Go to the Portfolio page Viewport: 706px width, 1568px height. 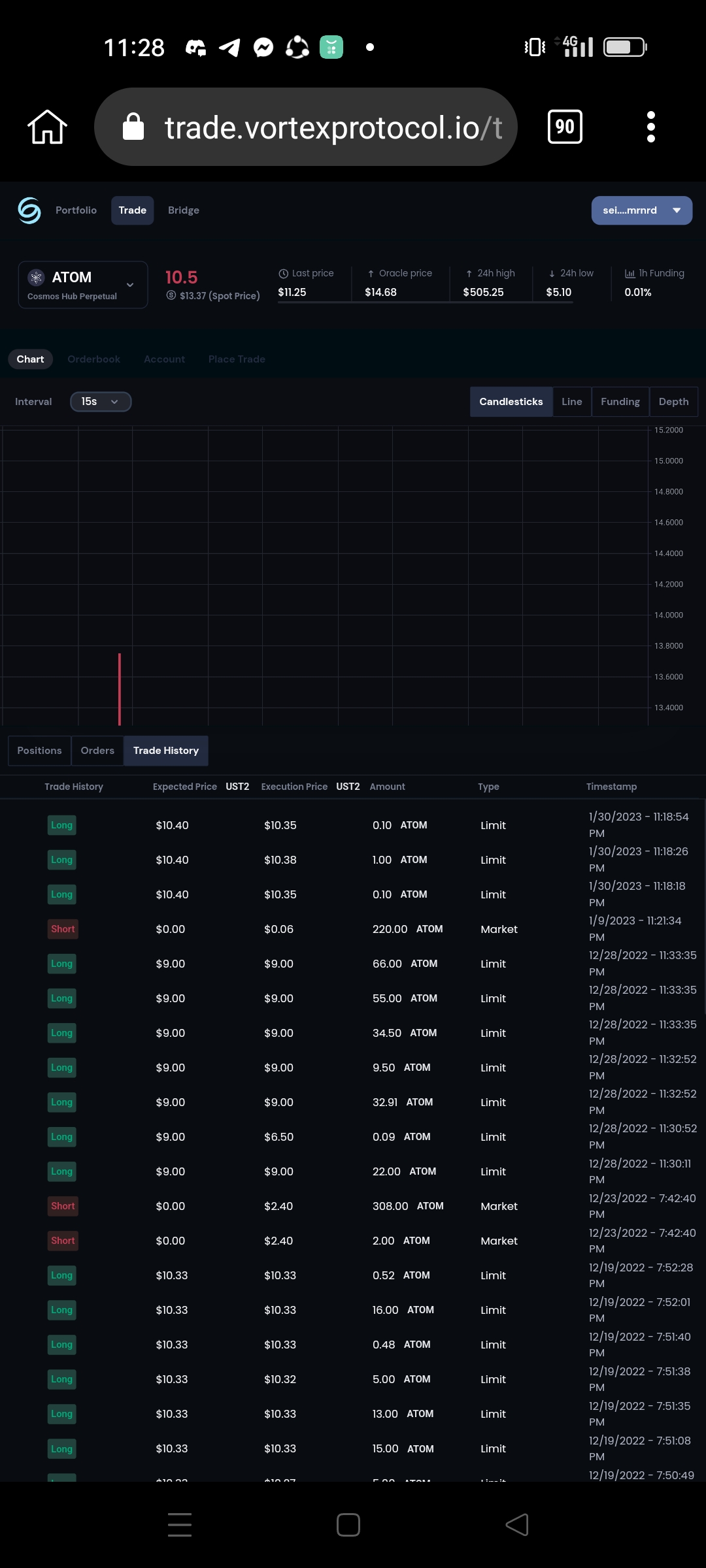coord(76,210)
